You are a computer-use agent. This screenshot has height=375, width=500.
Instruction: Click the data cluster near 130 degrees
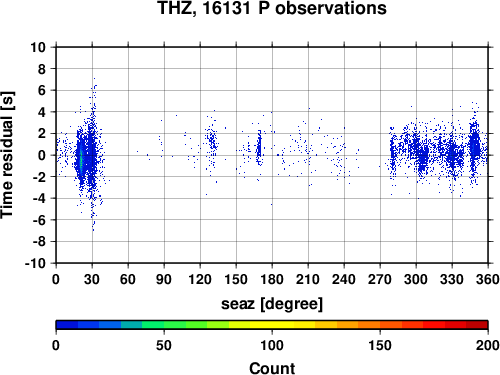[x=212, y=142]
